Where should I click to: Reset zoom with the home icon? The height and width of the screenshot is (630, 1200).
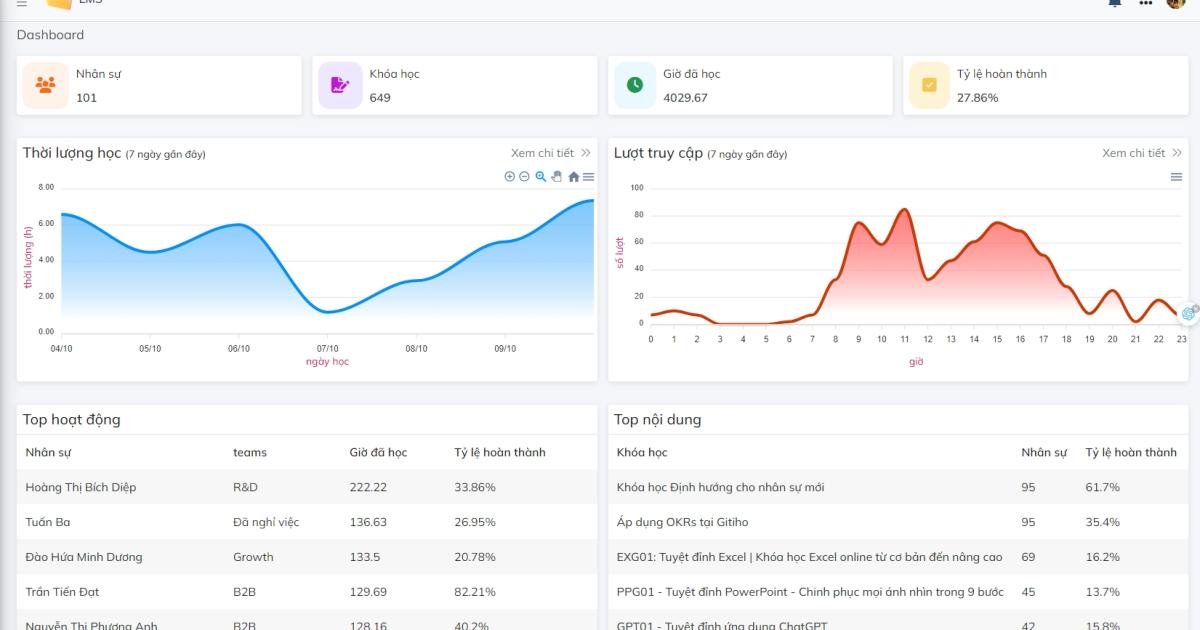pos(574,177)
